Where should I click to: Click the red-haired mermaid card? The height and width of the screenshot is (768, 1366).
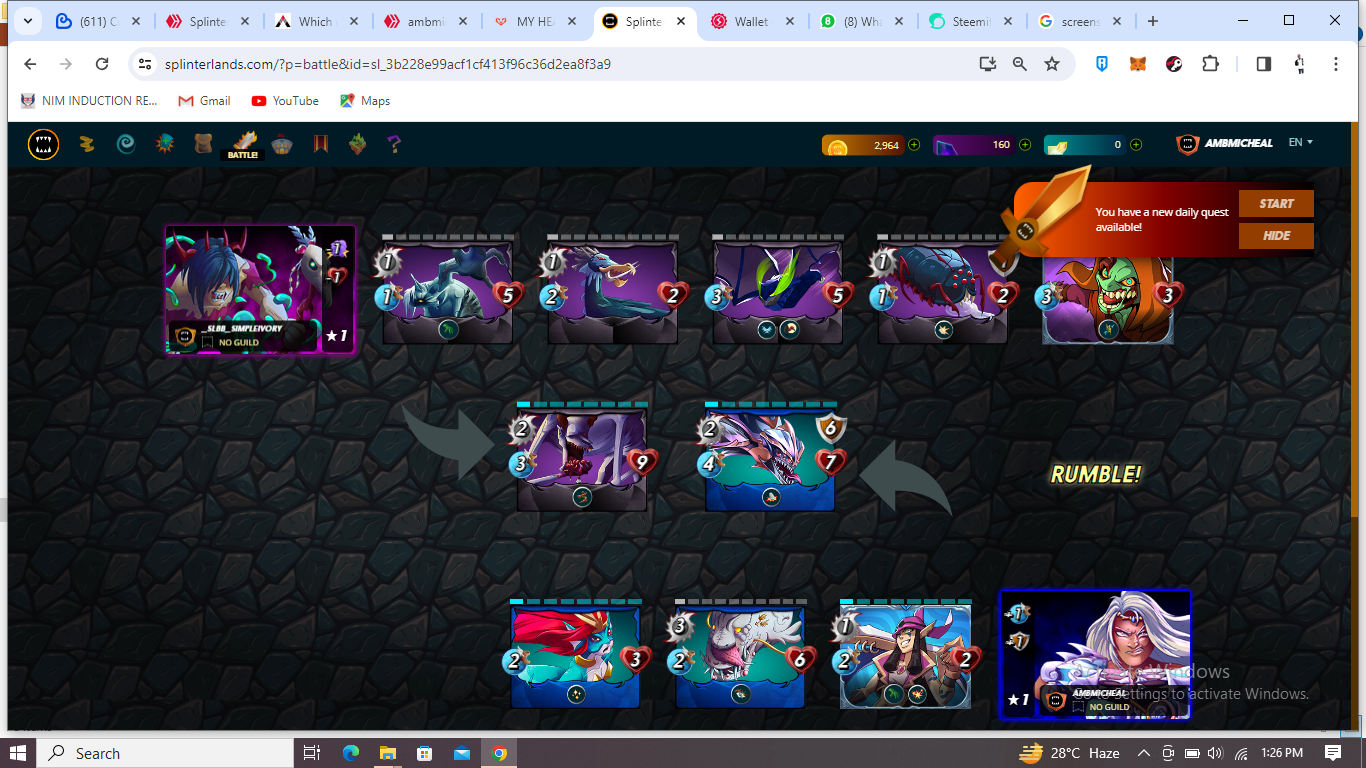[x=575, y=656]
